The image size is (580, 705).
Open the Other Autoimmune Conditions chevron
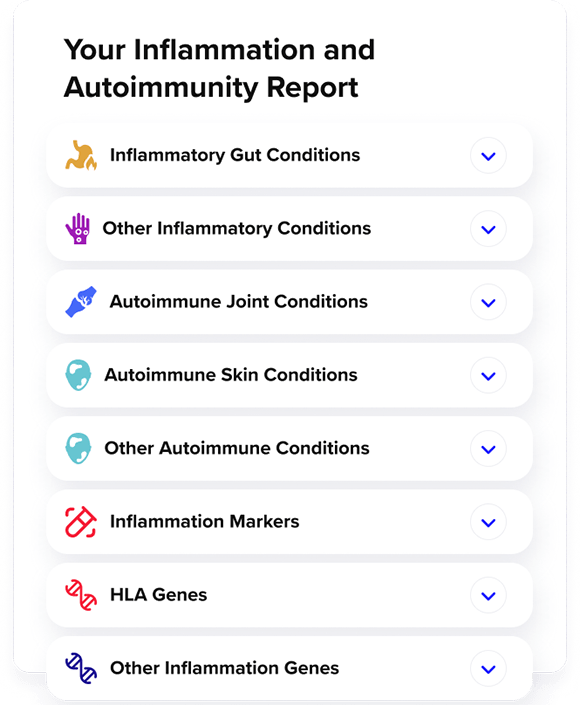(x=488, y=449)
